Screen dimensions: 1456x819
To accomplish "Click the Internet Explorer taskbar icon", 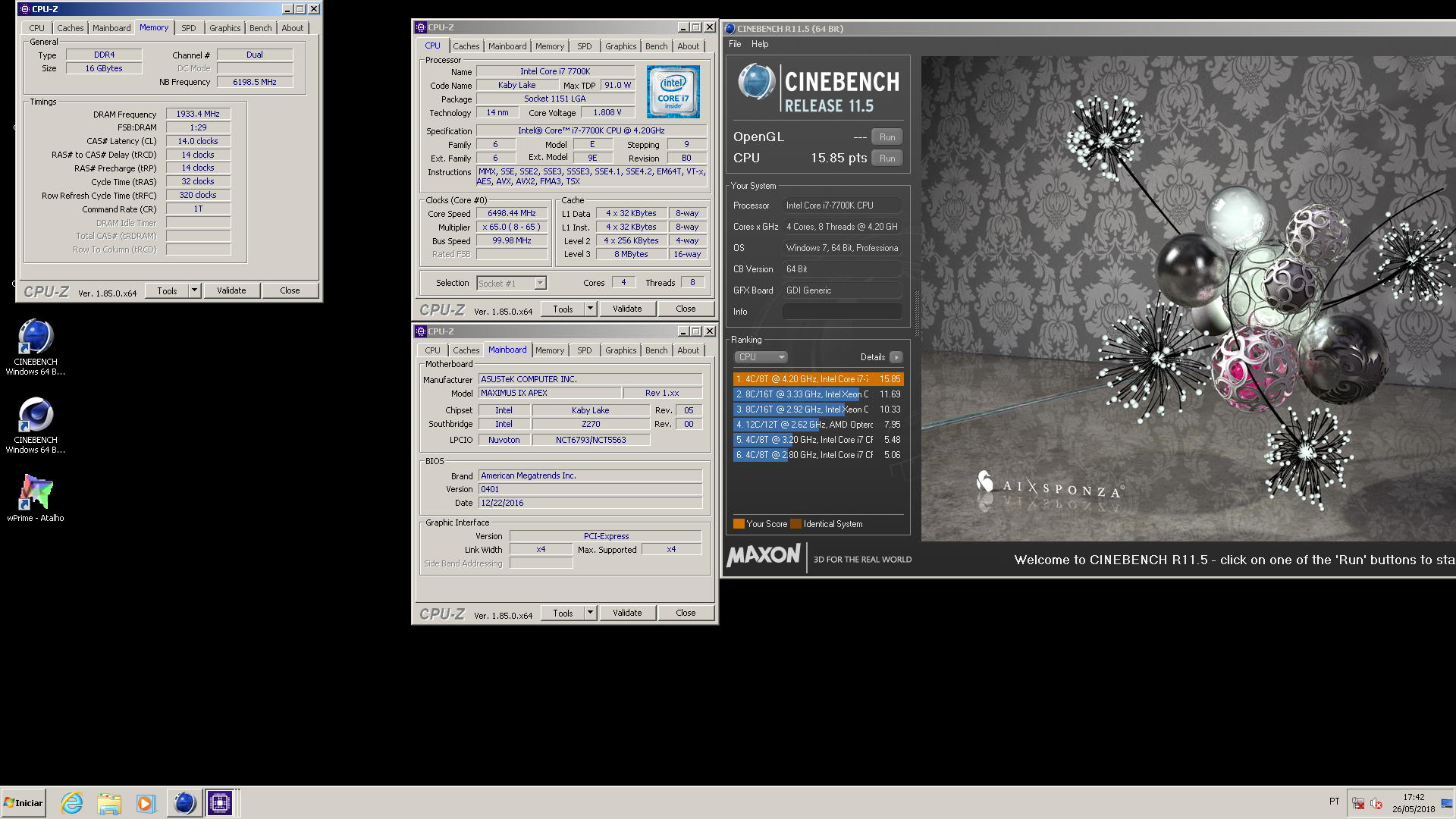I will click(72, 803).
